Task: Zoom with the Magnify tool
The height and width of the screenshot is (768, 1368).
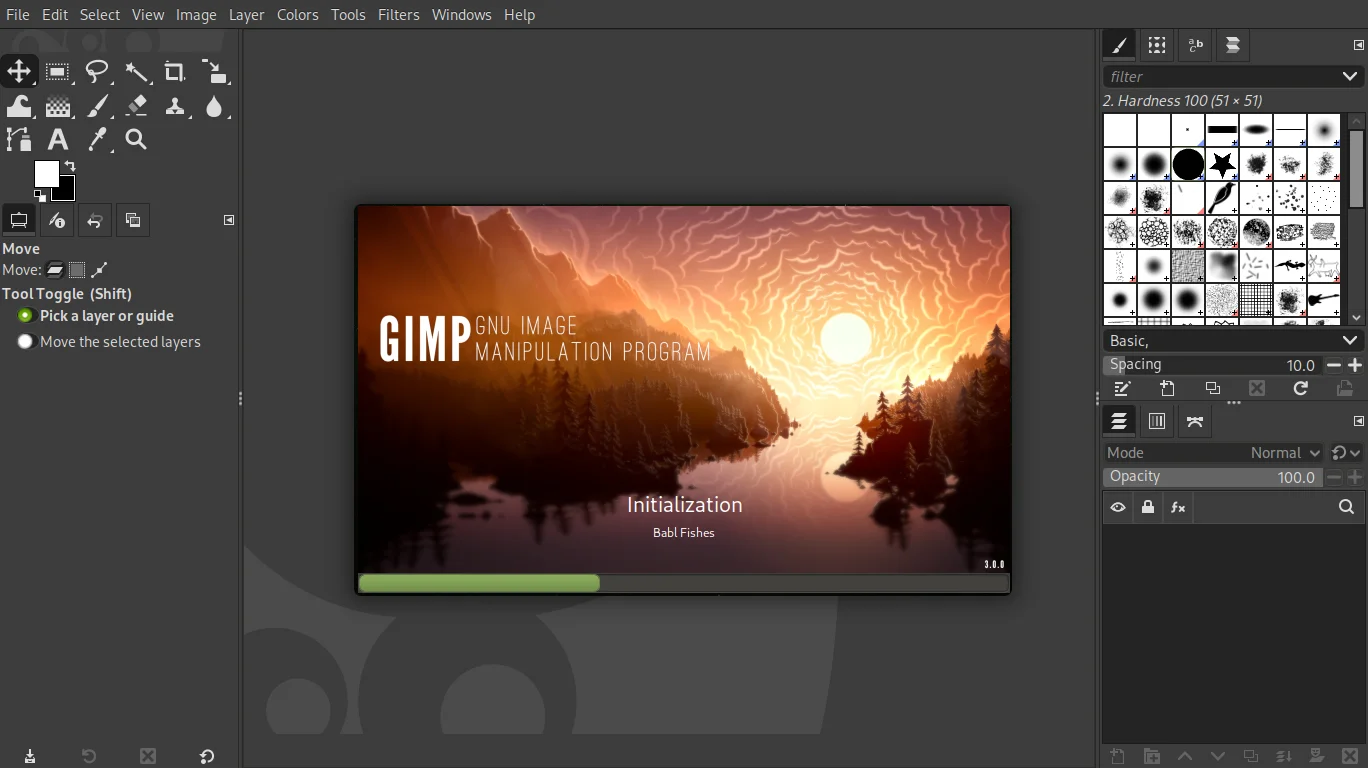Action: [x=136, y=140]
